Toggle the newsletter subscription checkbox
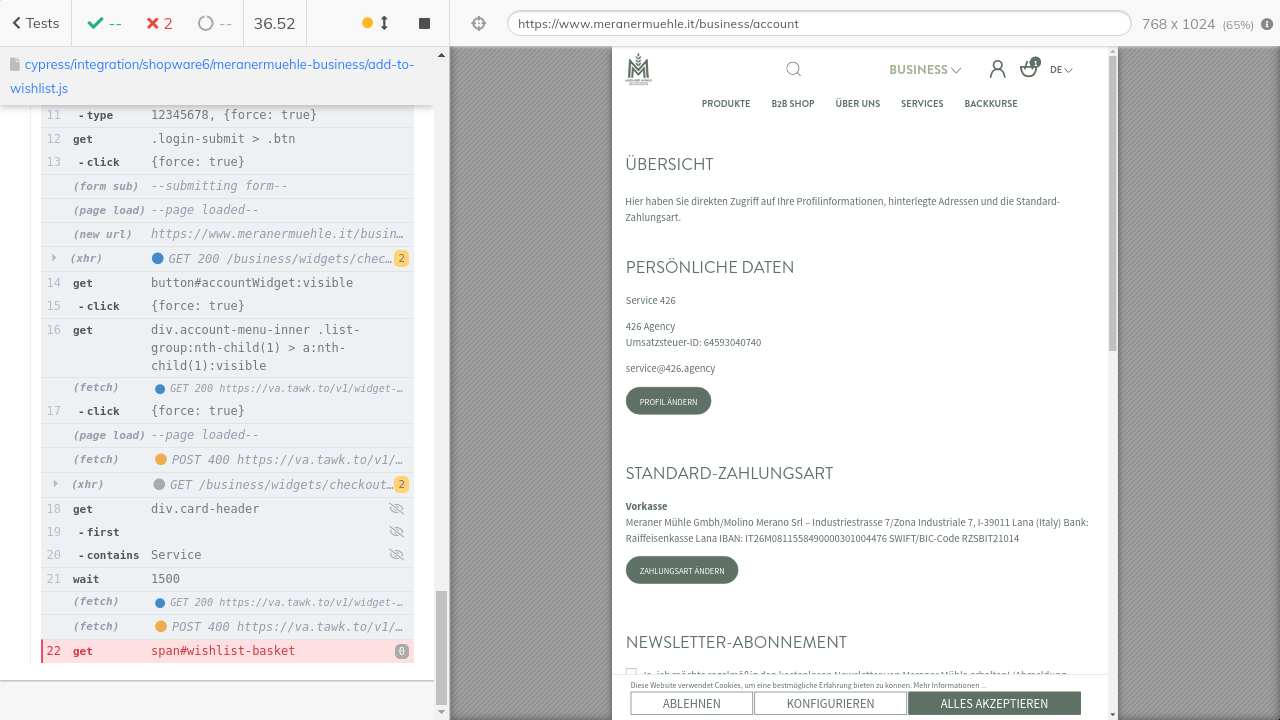 pyautogui.click(x=631, y=673)
